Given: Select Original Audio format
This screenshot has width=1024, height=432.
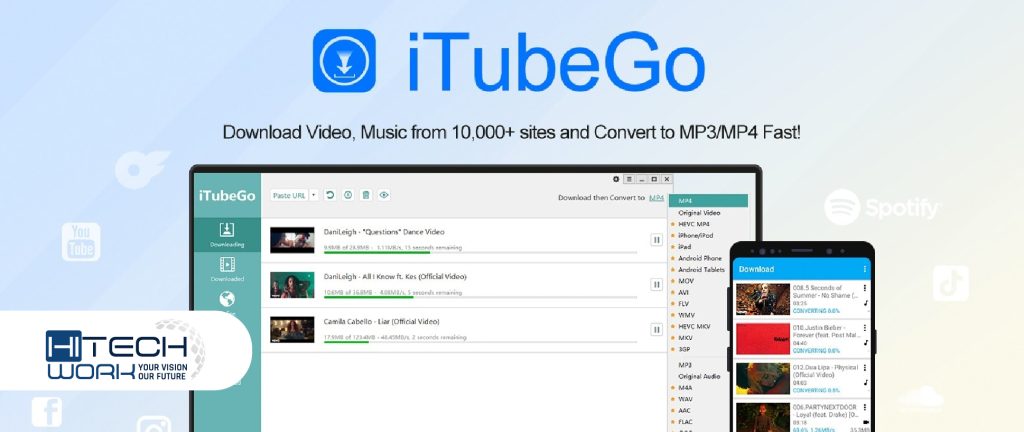Looking at the screenshot, I should coord(699,377).
